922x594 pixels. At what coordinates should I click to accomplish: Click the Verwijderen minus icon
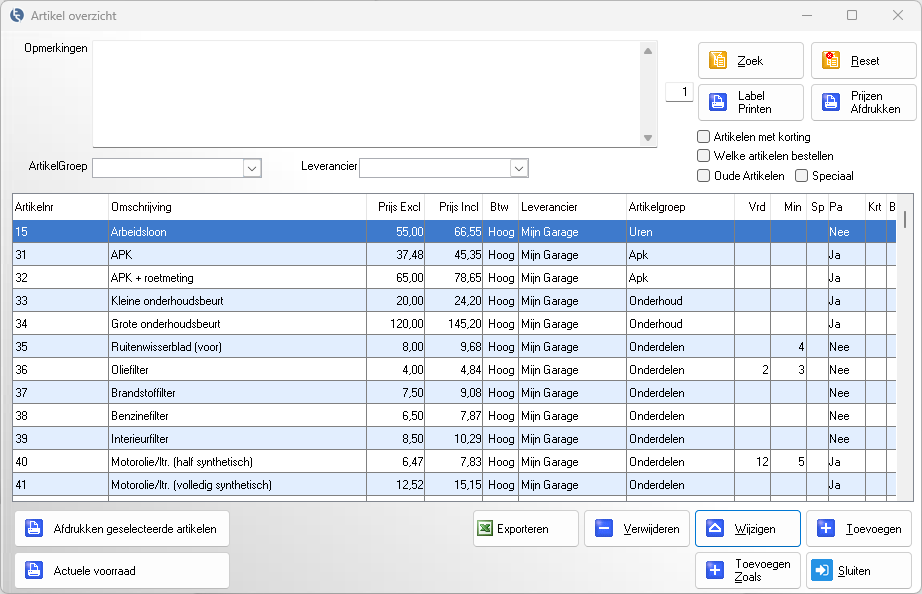click(604, 529)
